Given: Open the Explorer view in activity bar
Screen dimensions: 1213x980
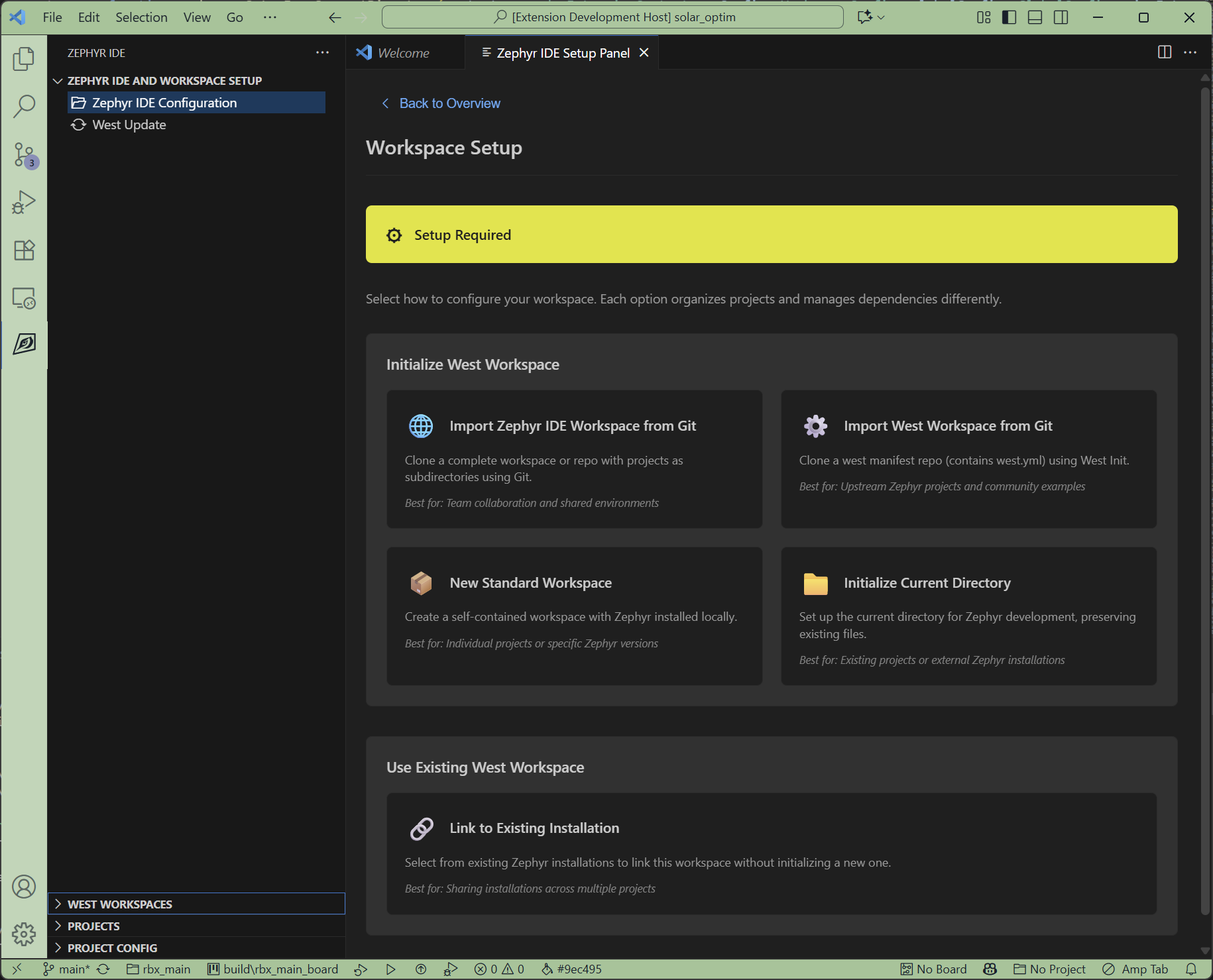Looking at the screenshot, I should point(24,59).
